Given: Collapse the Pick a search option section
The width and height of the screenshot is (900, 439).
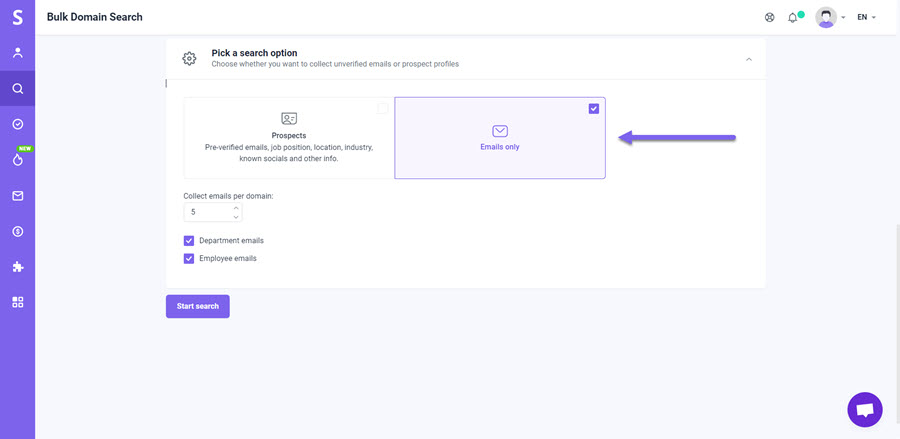Looking at the screenshot, I should [748, 59].
